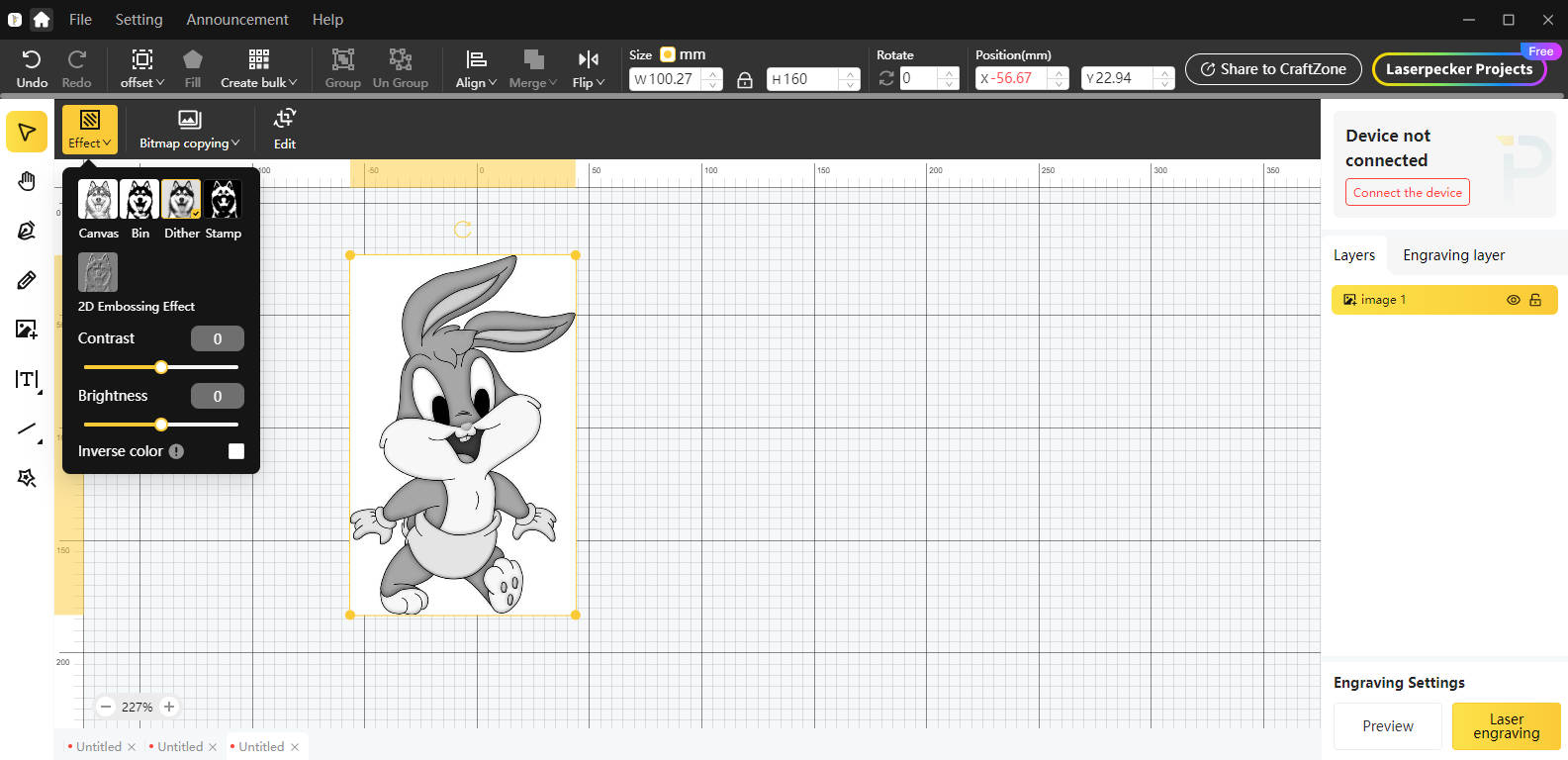Screen dimensions: 1568x760
Task: Close the third Untitled tab
Action: [x=294, y=747]
